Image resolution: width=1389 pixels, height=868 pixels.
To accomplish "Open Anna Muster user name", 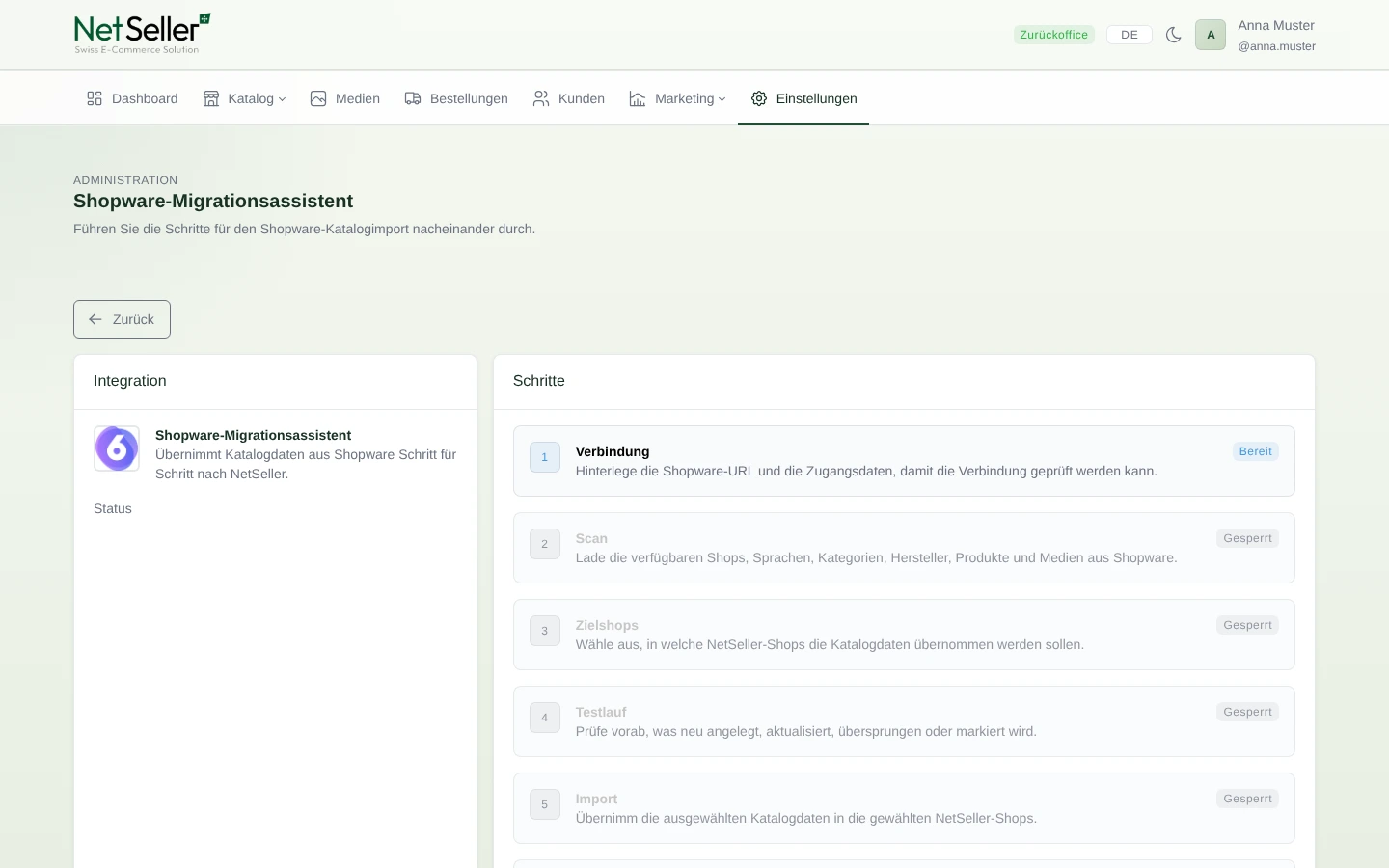I will coord(1276,25).
